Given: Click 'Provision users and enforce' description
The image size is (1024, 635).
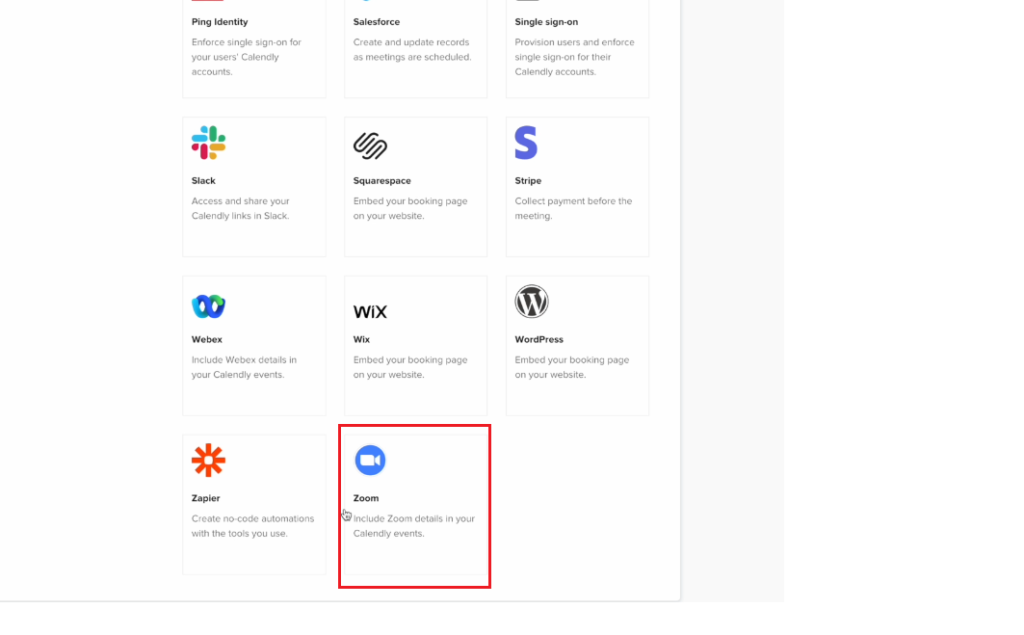Looking at the screenshot, I should click(575, 57).
